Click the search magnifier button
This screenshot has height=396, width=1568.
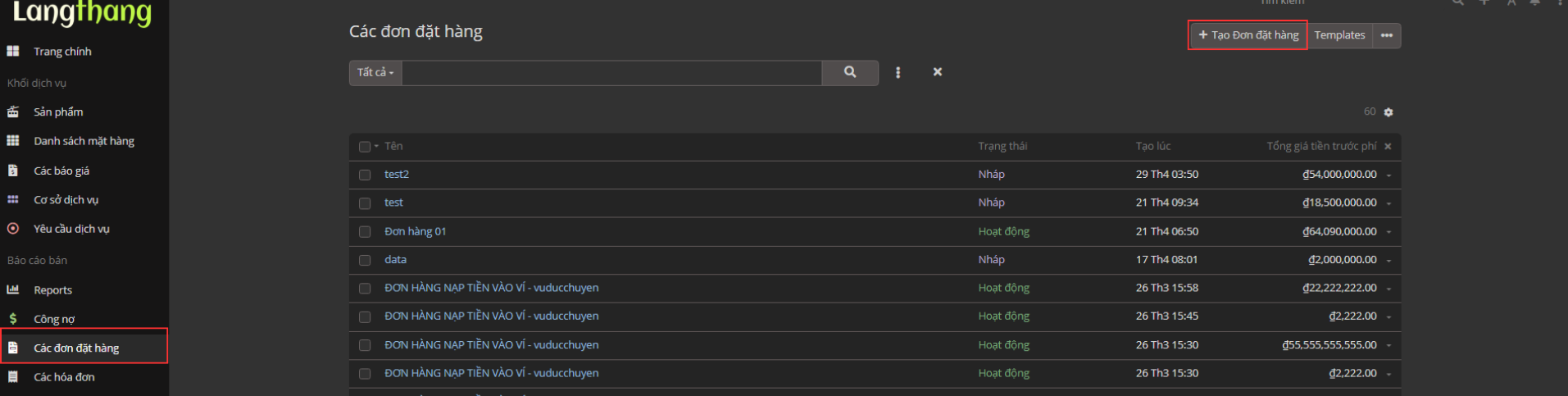849,72
